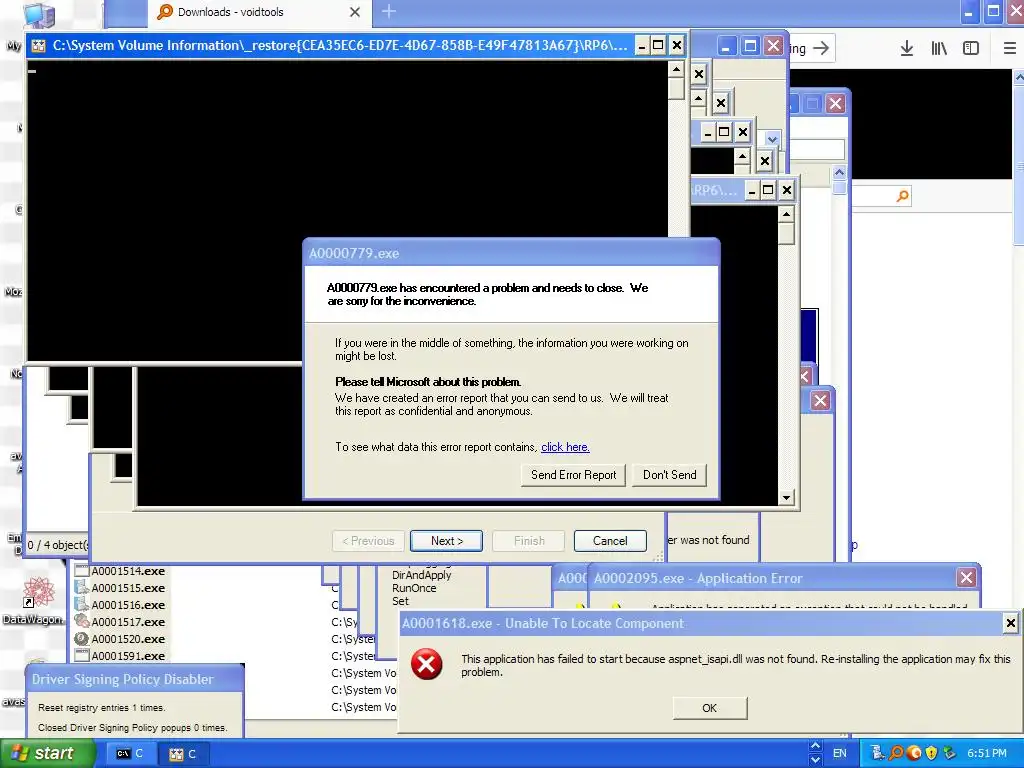Click the first system tray computer icon
1024x768 pixels.
tap(878, 753)
